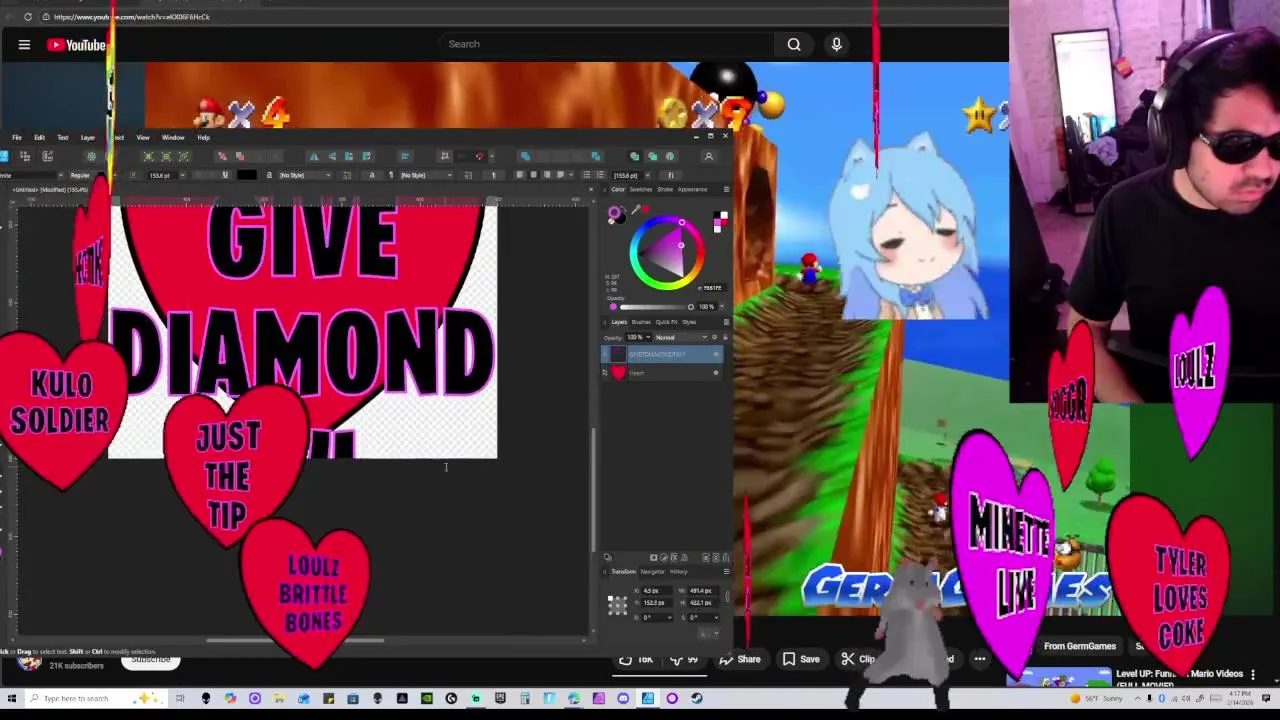Activate YouTube voice search microphone
Screen dimensions: 1280x720
point(837,44)
